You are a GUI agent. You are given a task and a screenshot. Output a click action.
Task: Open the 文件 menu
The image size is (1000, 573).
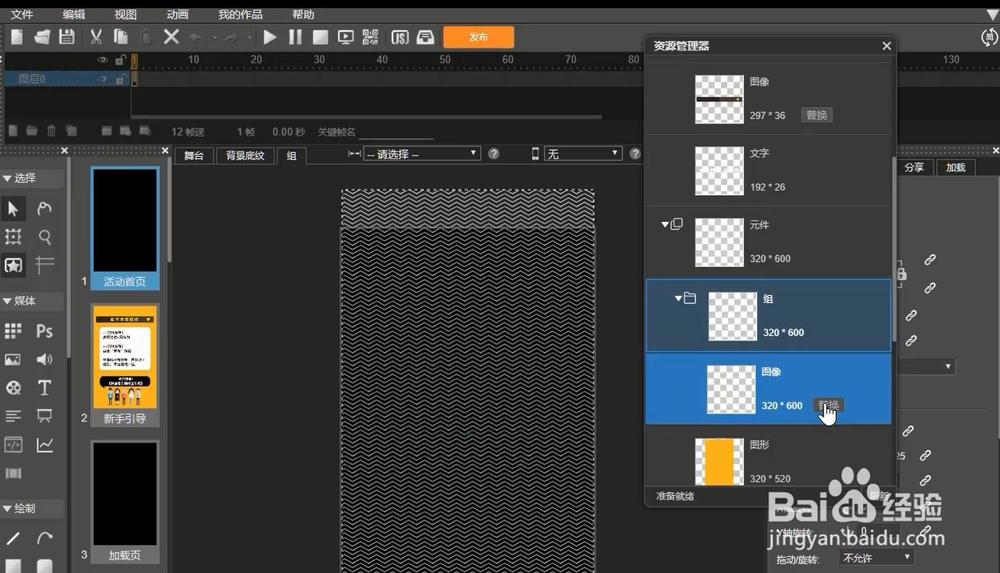click(x=22, y=14)
